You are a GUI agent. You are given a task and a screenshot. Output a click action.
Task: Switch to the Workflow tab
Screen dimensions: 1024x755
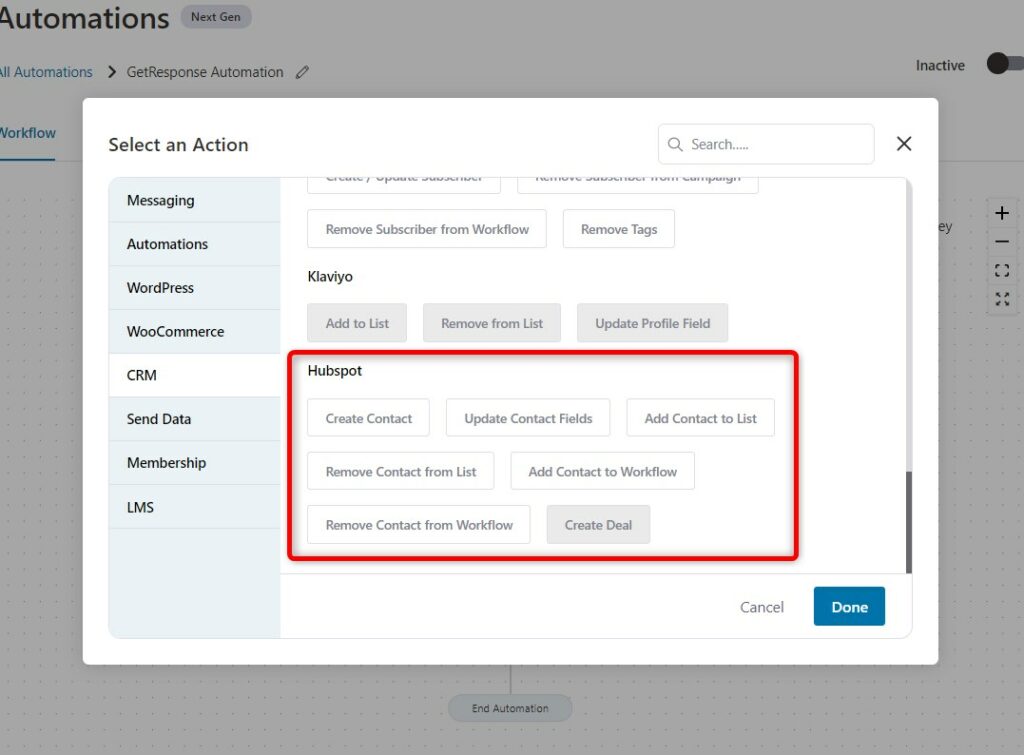[x=27, y=133]
